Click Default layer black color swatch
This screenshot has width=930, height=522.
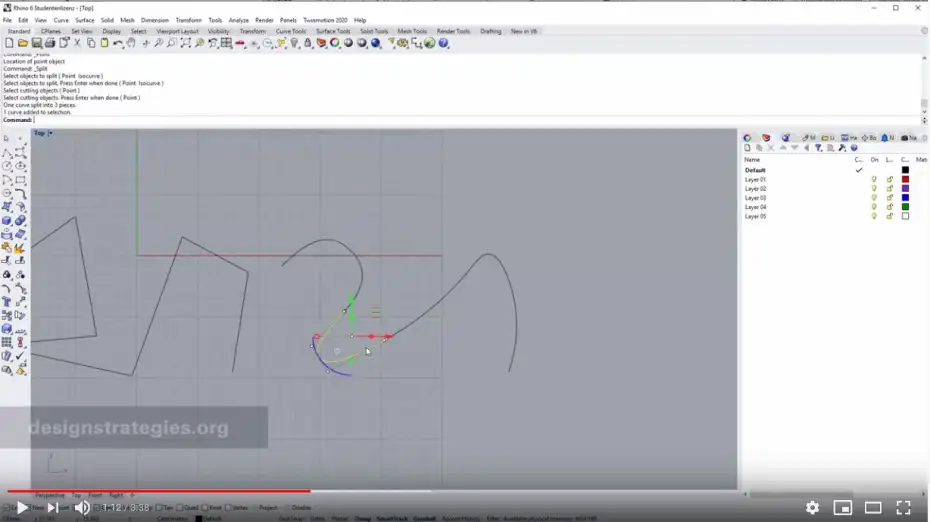click(905, 170)
